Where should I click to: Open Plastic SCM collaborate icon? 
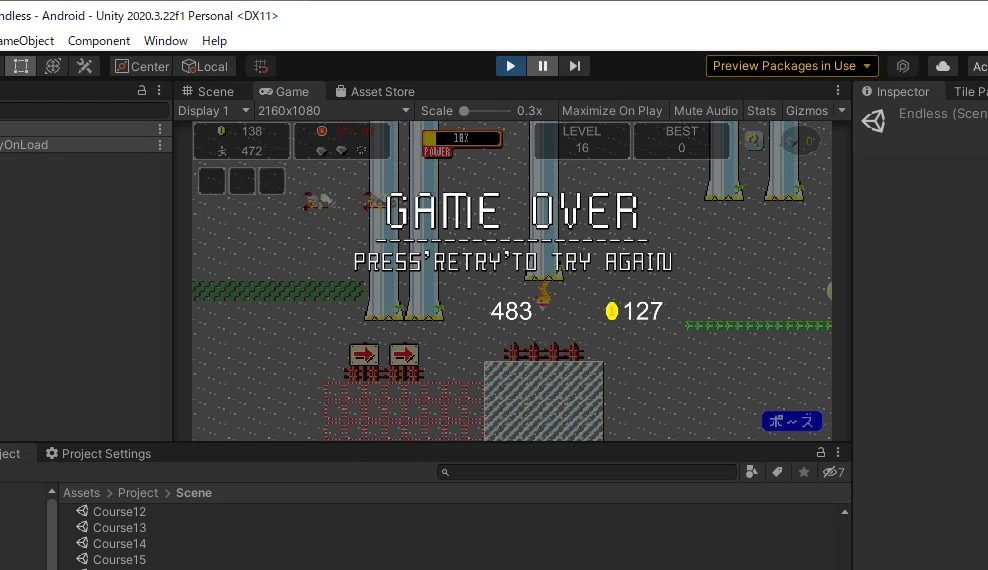coord(903,66)
